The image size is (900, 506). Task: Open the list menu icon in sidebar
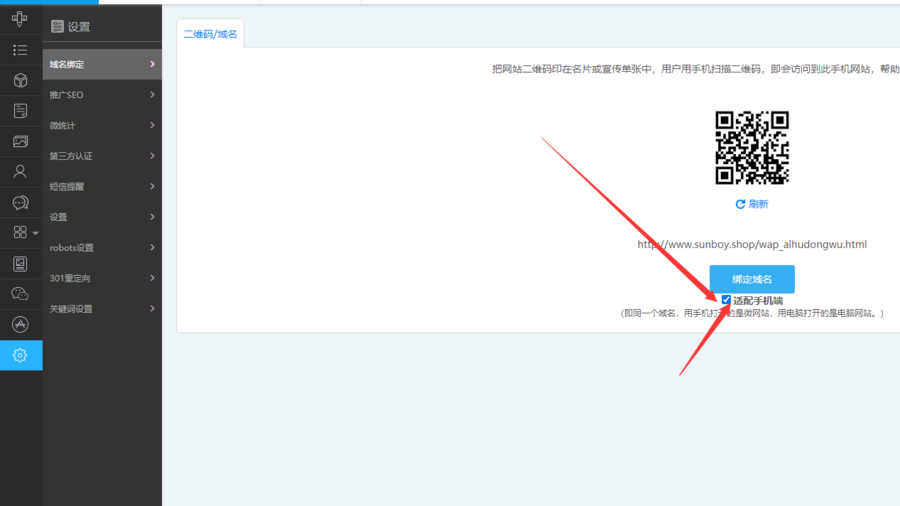(20, 50)
